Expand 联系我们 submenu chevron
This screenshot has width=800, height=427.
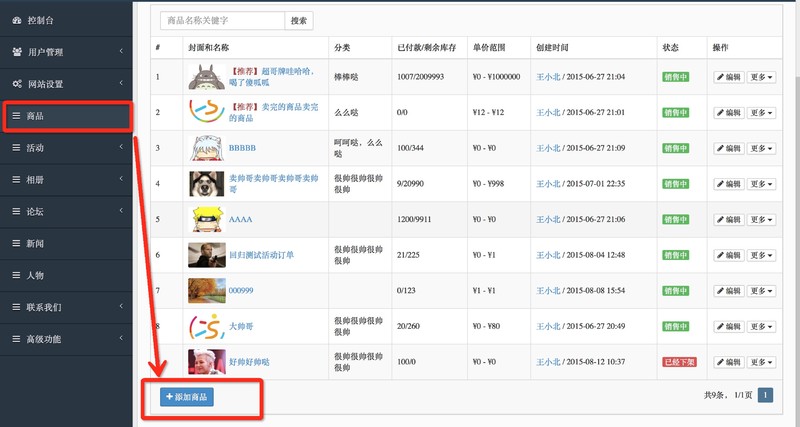point(121,306)
